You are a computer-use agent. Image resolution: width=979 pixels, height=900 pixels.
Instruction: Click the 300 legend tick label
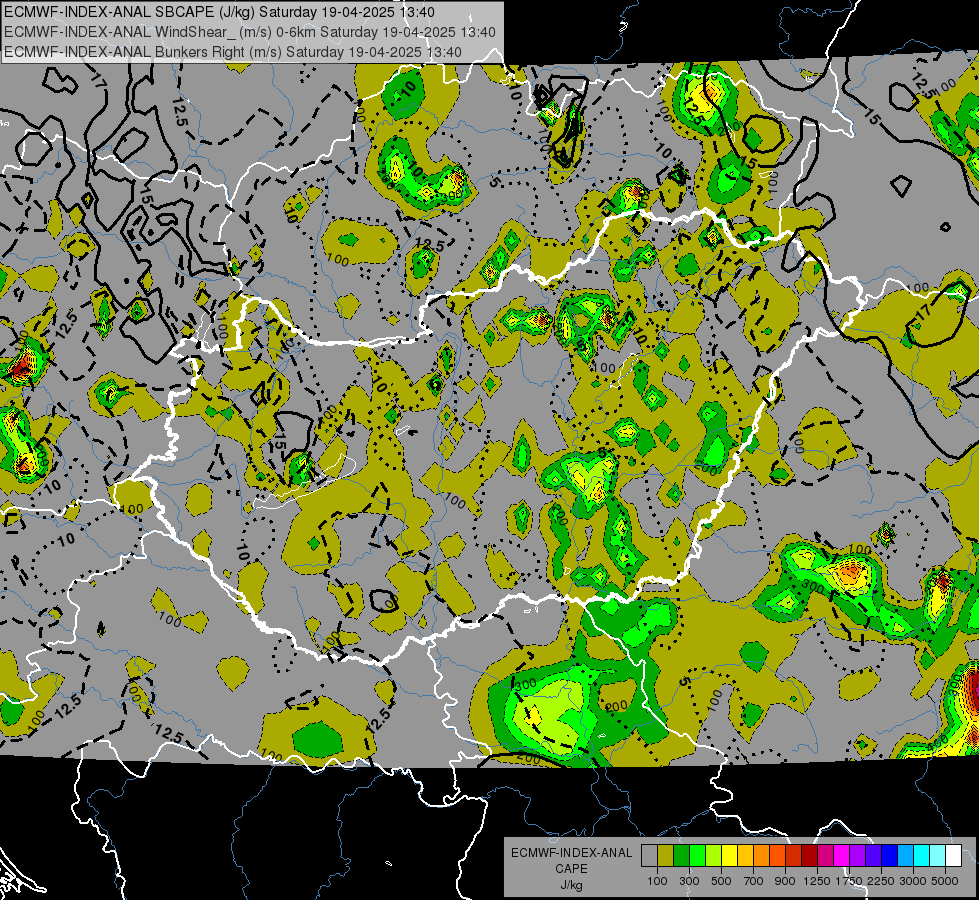(689, 881)
